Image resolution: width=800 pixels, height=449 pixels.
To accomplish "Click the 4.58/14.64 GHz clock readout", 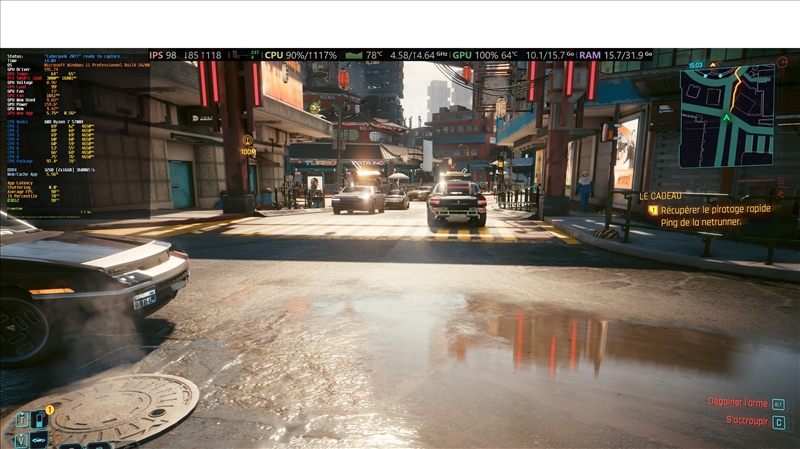I will pos(419,55).
